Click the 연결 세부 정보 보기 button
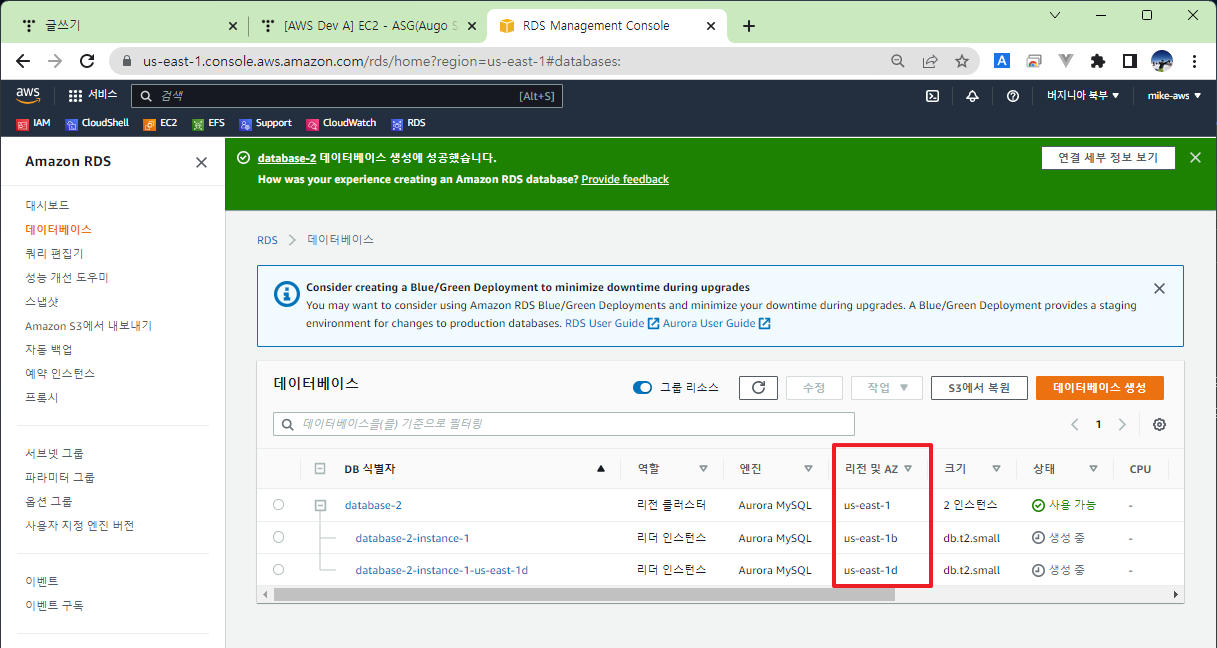 (1107, 158)
